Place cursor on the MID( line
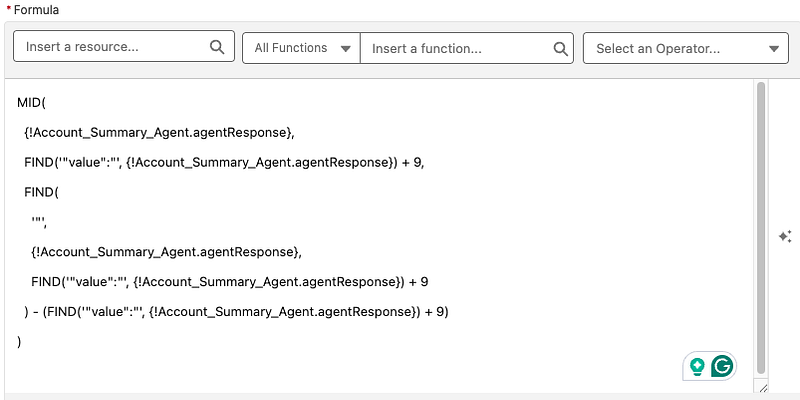Viewport: 800px width, 400px height. (32, 103)
